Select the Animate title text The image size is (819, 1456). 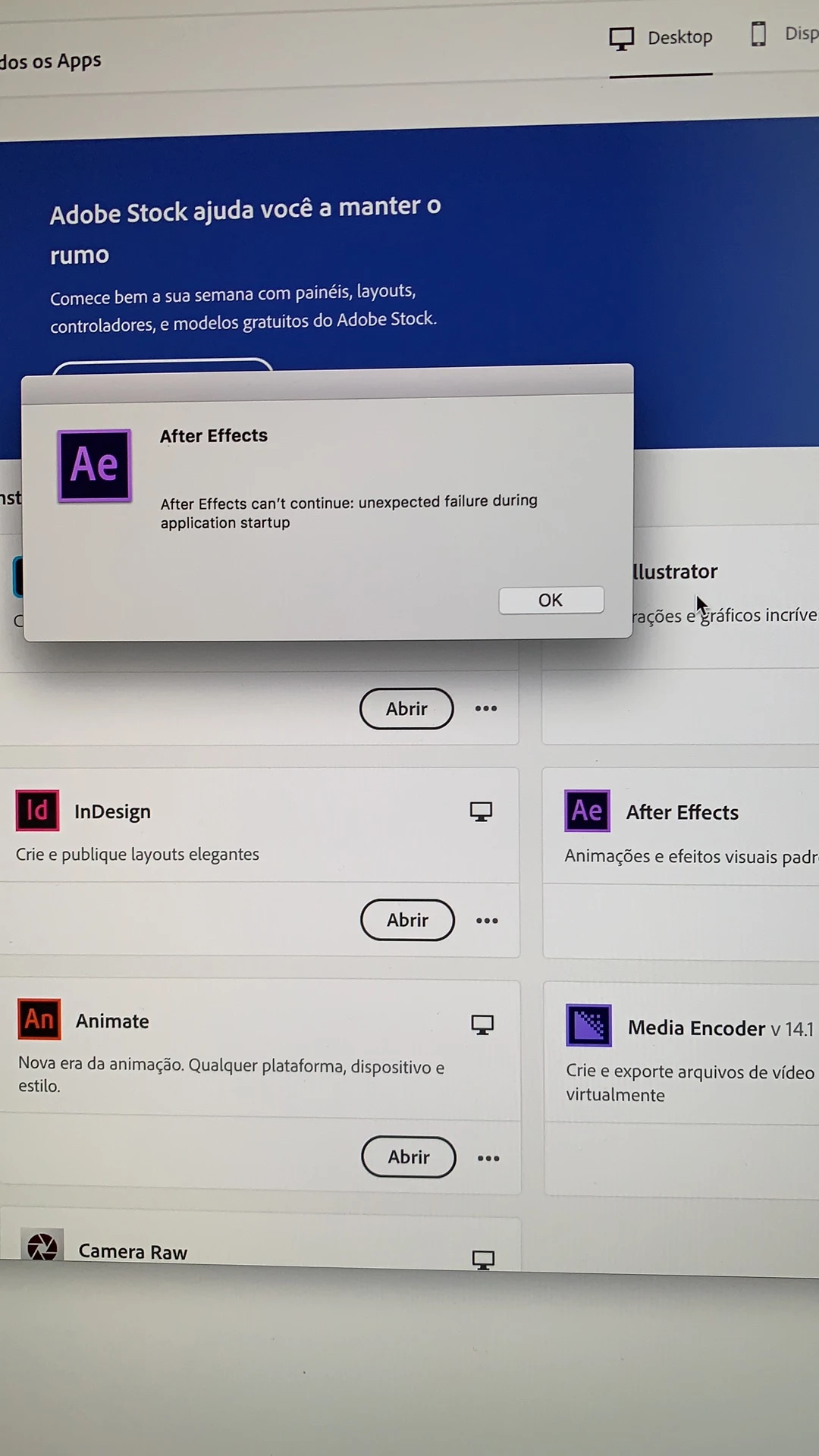coord(112,1021)
